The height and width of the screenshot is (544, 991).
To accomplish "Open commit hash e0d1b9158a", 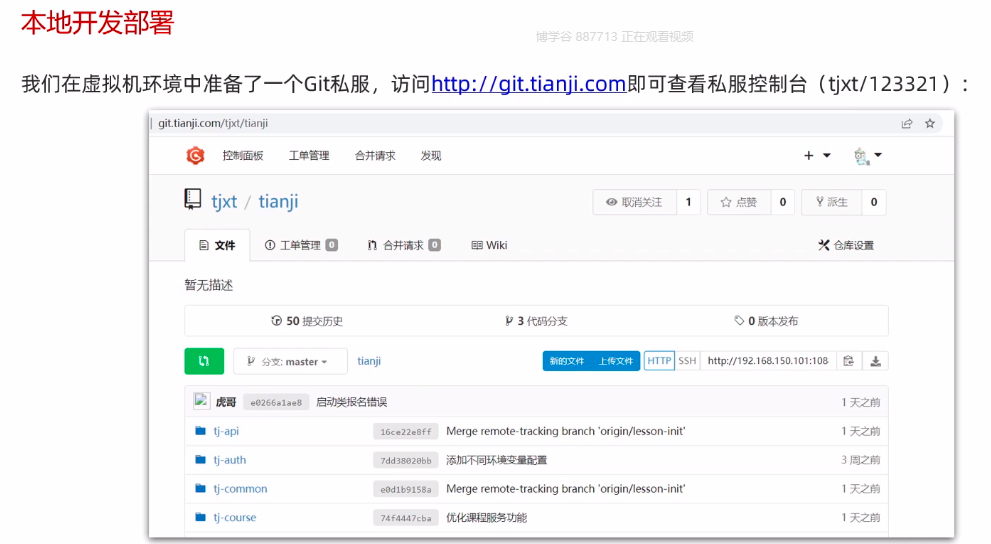I will tap(406, 489).
